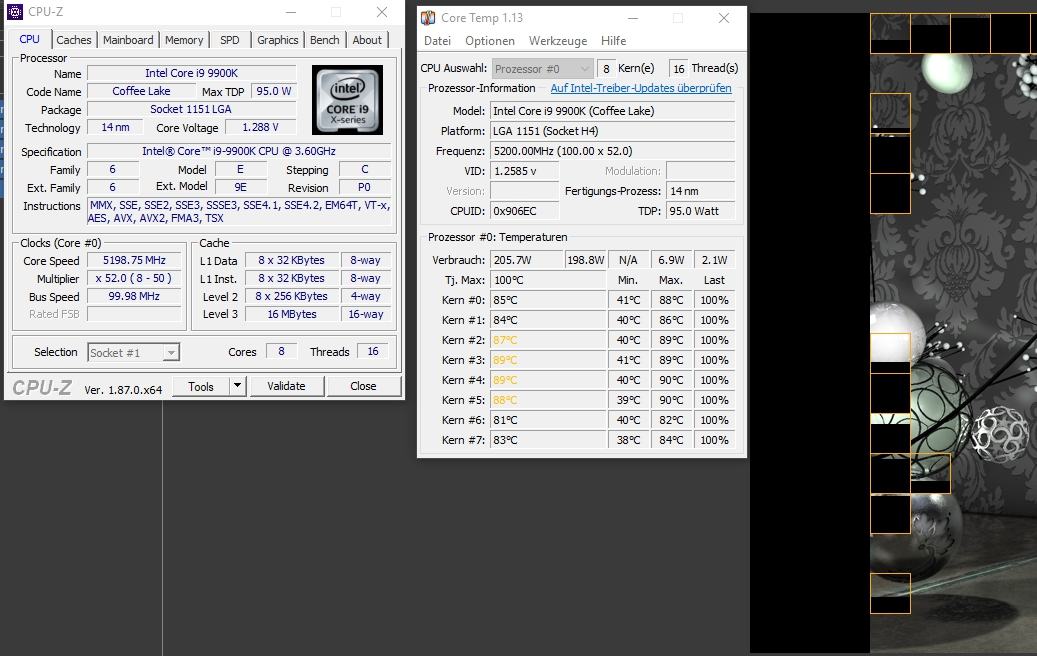Click the Tools button in CPU-Z

pyautogui.click(x=201, y=386)
